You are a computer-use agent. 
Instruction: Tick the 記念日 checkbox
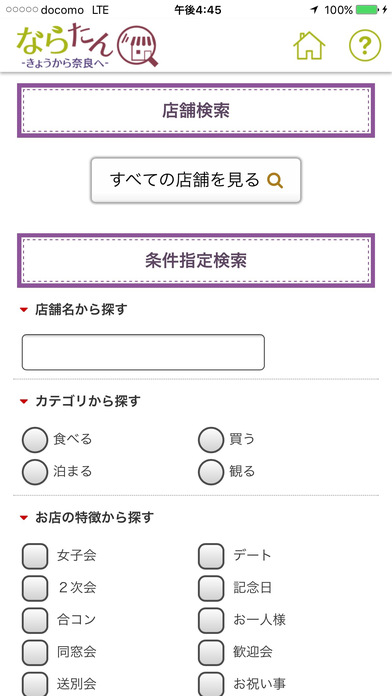(210, 588)
